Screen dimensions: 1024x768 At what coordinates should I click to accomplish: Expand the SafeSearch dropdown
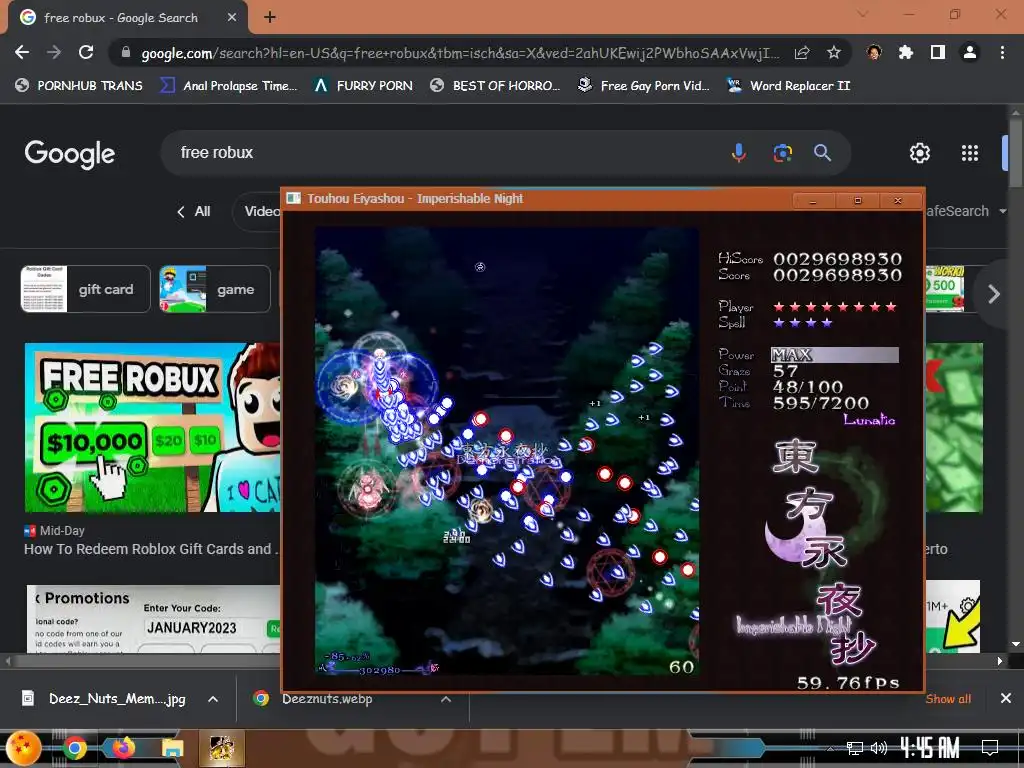coord(965,212)
